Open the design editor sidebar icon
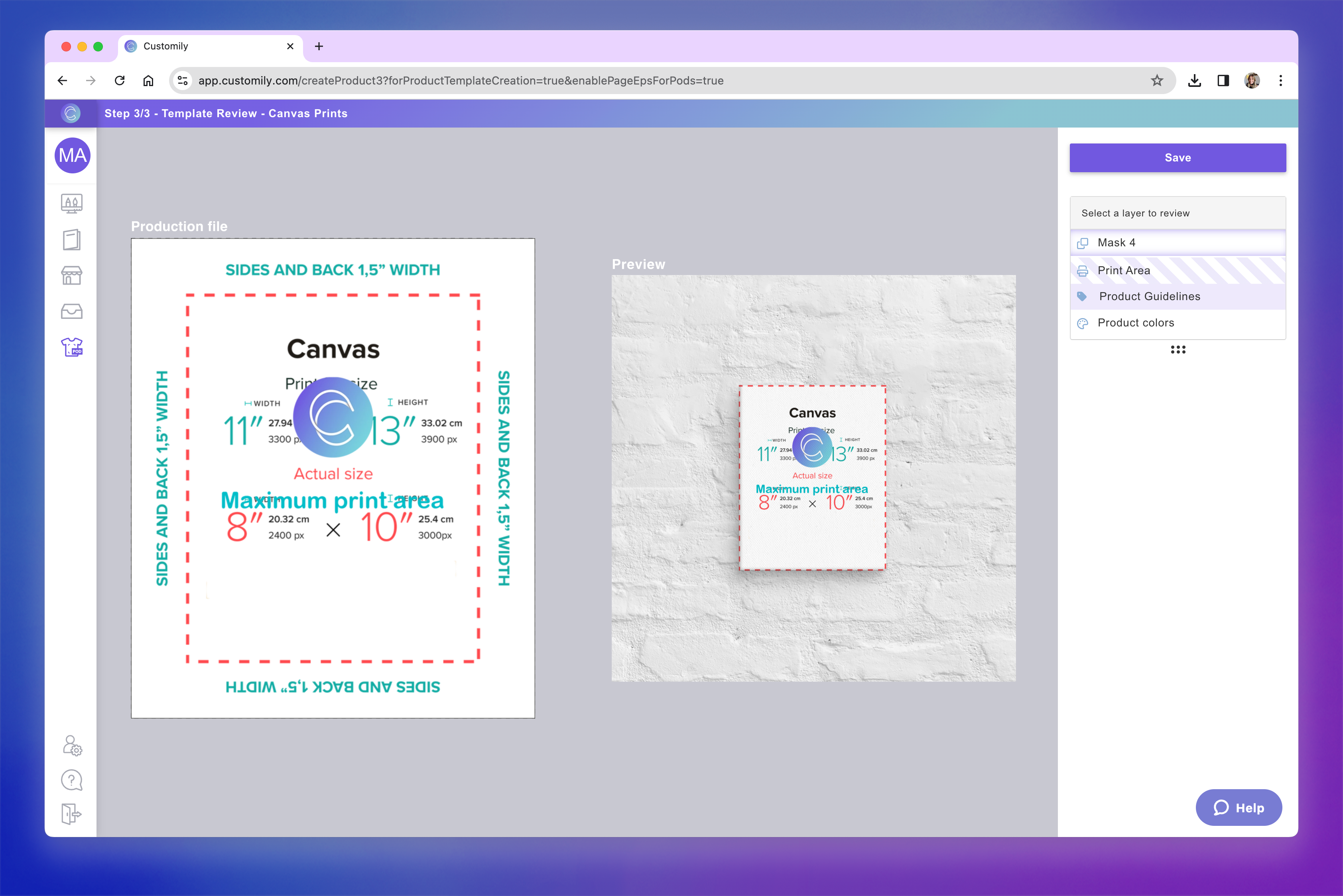The height and width of the screenshot is (896, 1343). (71, 203)
